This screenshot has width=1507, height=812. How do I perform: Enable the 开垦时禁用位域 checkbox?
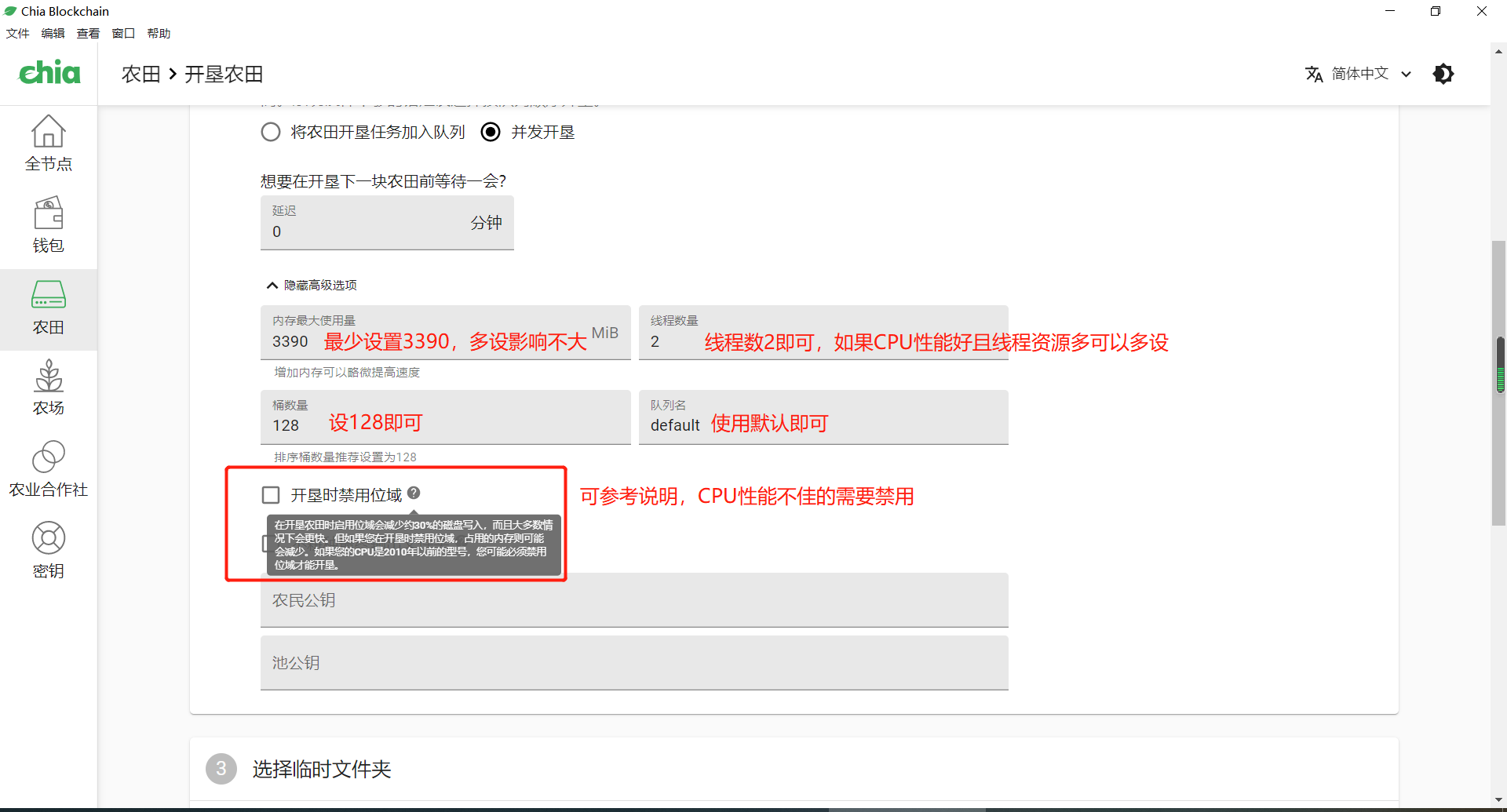tap(271, 495)
